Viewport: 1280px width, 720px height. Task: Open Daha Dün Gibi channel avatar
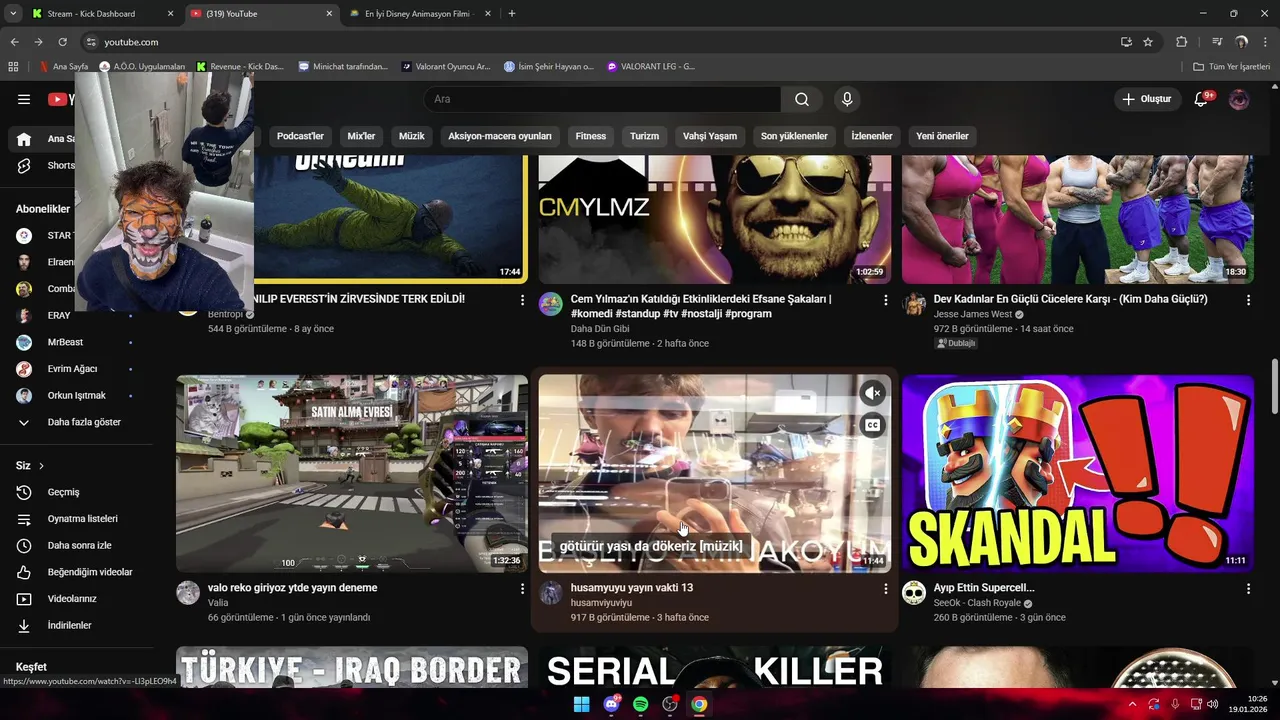[x=551, y=304]
